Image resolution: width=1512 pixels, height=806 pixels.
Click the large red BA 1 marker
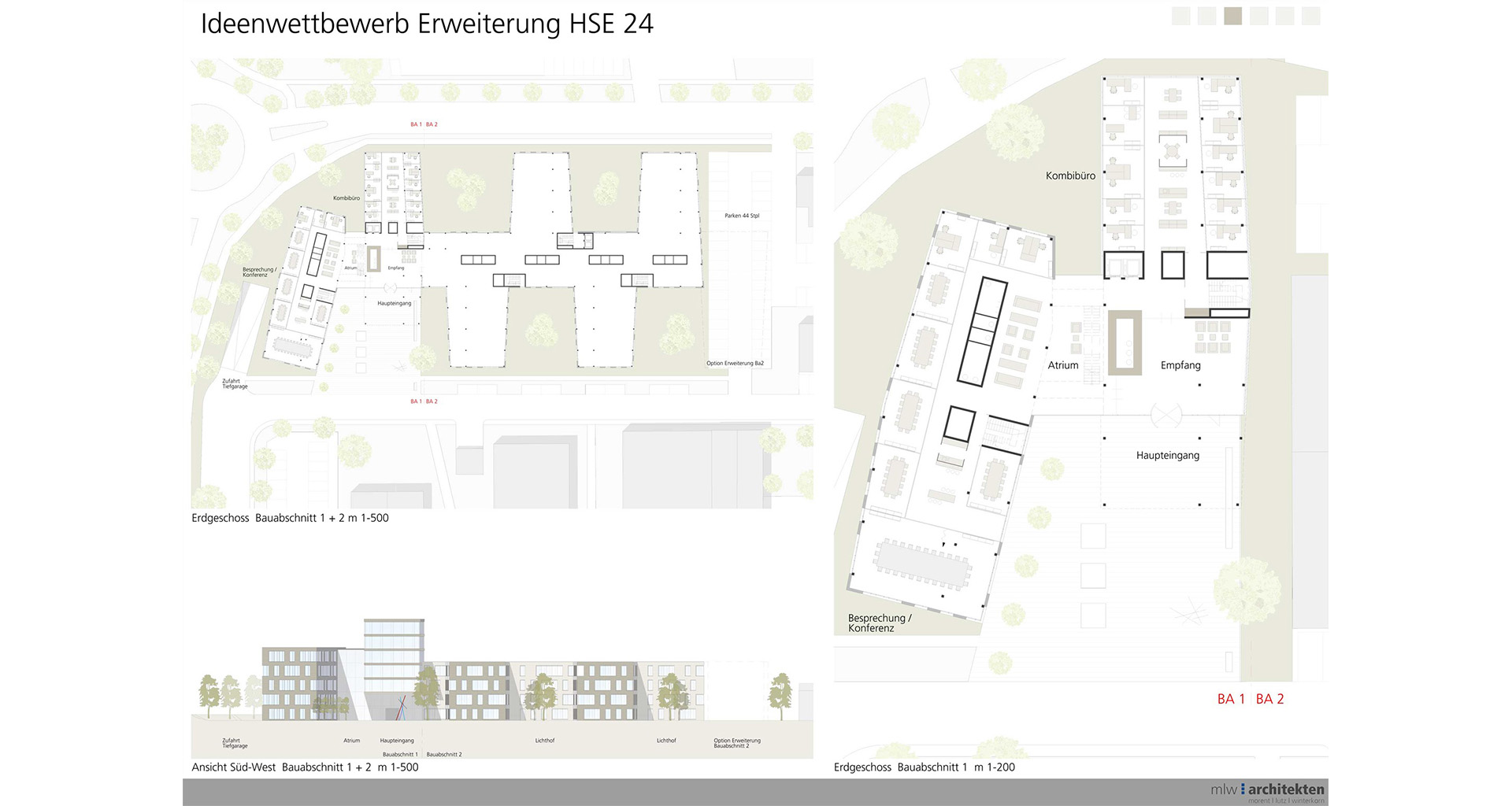[x=1231, y=699]
